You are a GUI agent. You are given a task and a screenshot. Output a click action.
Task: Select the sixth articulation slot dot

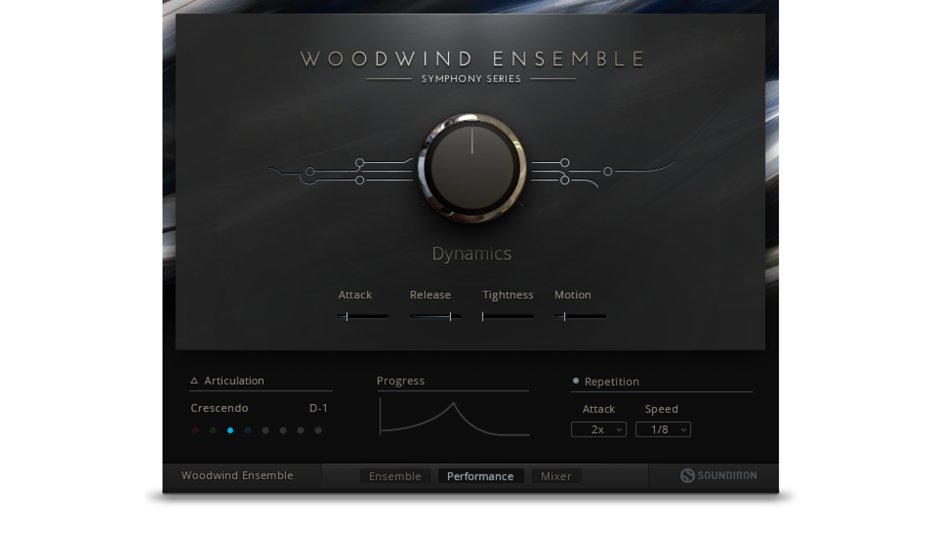point(283,431)
